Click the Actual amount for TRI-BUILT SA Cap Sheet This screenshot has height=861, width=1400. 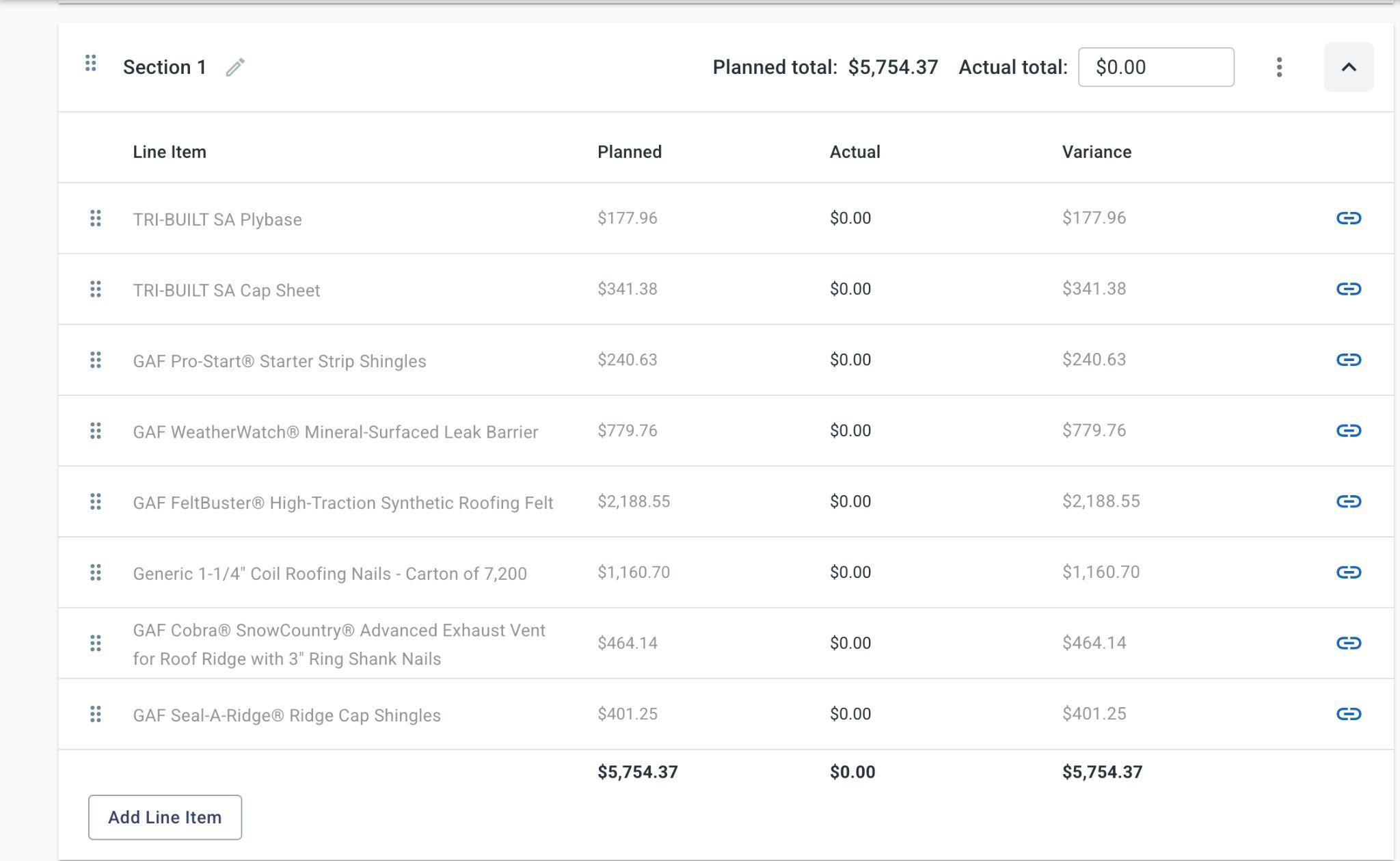(850, 289)
